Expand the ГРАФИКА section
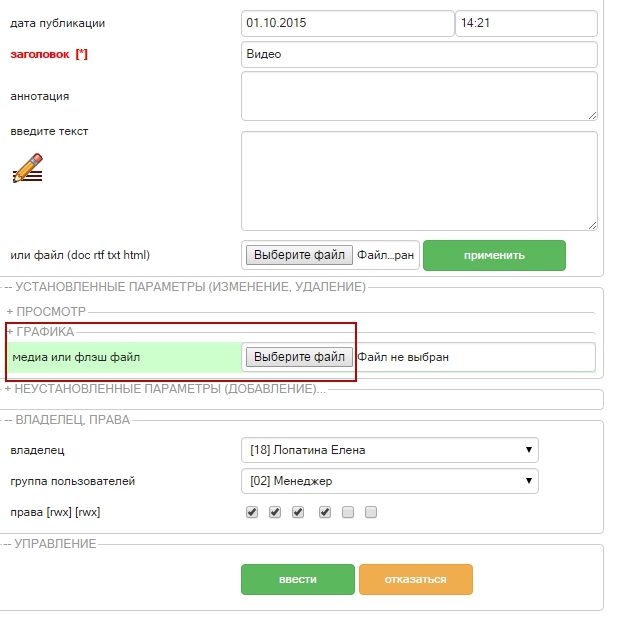The height and width of the screenshot is (641, 622). click(40, 332)
